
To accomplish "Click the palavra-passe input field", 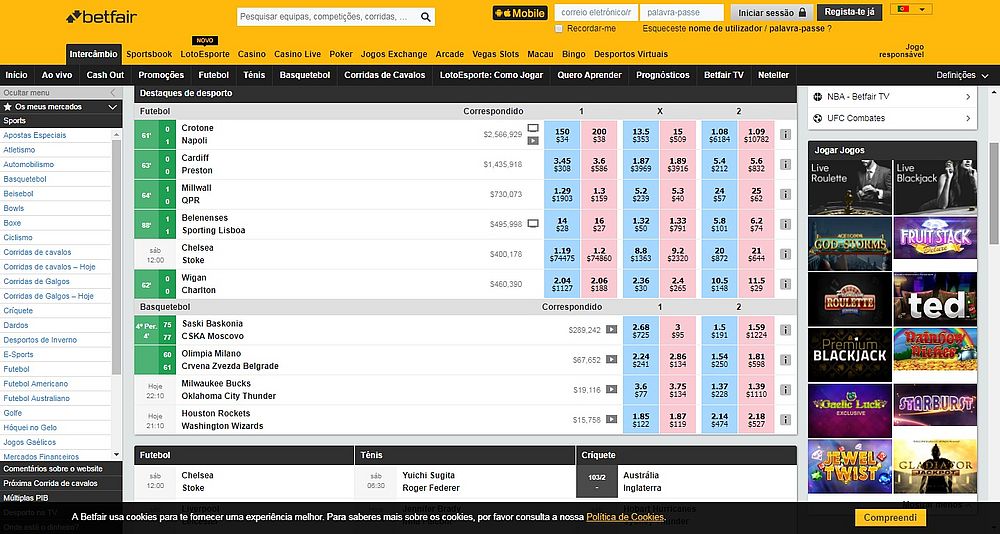I will (x=681, y=12).
